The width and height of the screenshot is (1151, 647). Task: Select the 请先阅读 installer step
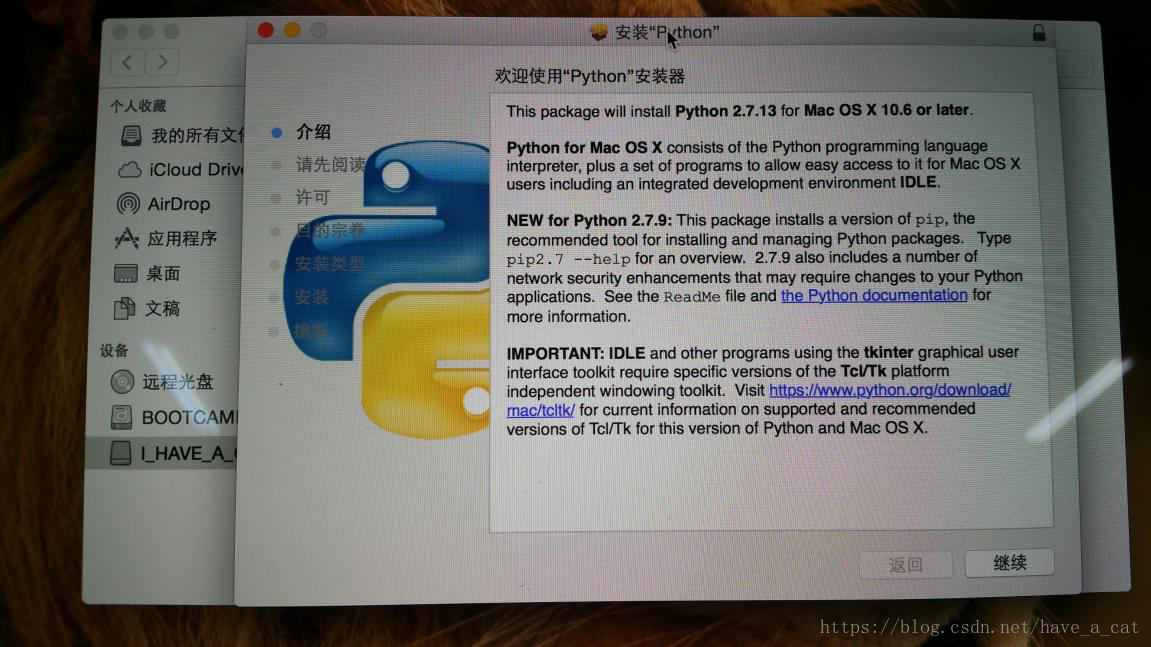tap(330, 165)
